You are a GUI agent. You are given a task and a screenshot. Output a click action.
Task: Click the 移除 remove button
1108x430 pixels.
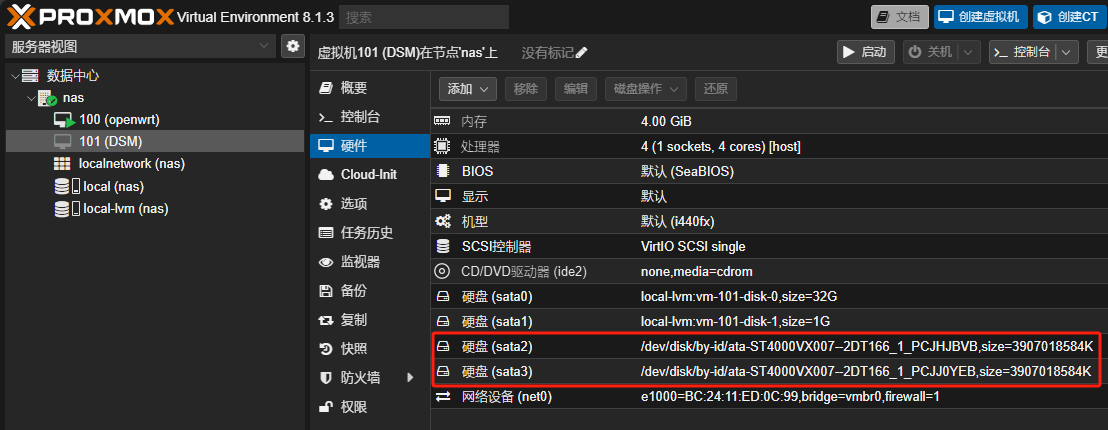pyautogui.click(x=526, y=89)
